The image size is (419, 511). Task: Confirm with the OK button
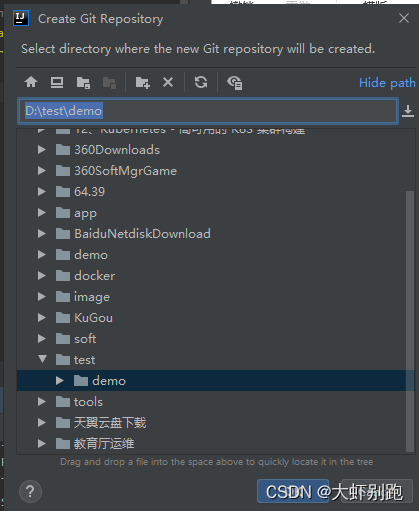(293, 491)
